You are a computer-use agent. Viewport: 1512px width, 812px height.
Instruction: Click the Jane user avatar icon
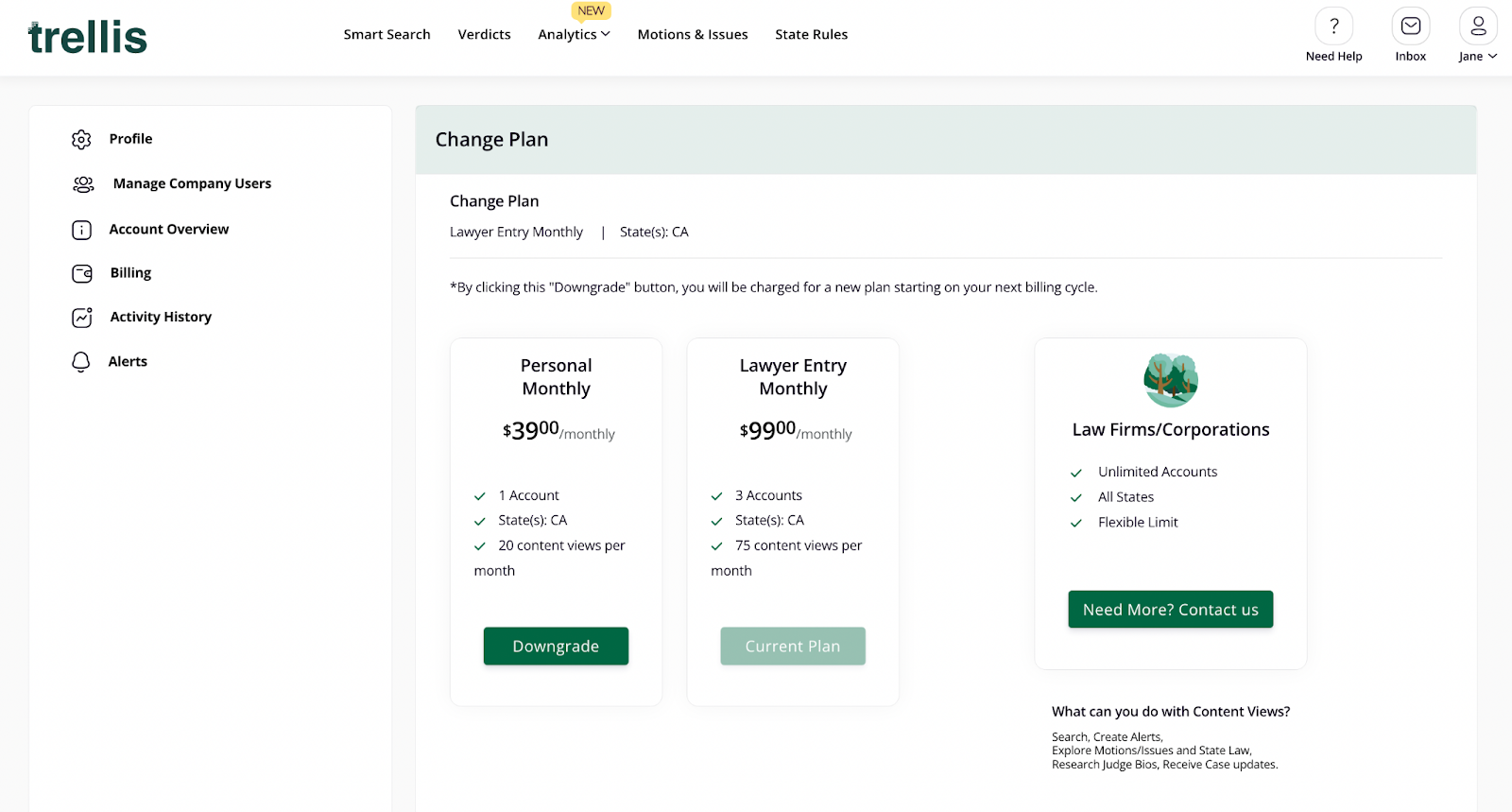pos(1478,26)
